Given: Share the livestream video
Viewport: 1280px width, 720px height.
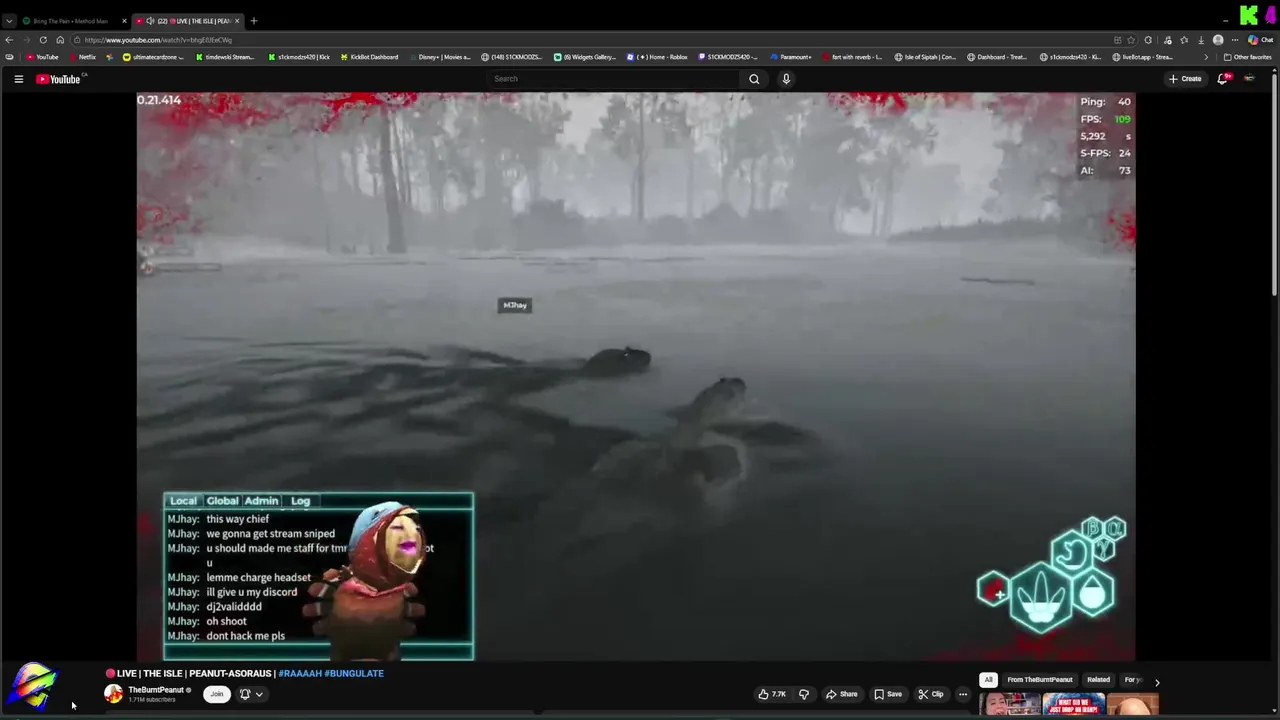Looking at the screenshot, I should (x=841, y=694).
